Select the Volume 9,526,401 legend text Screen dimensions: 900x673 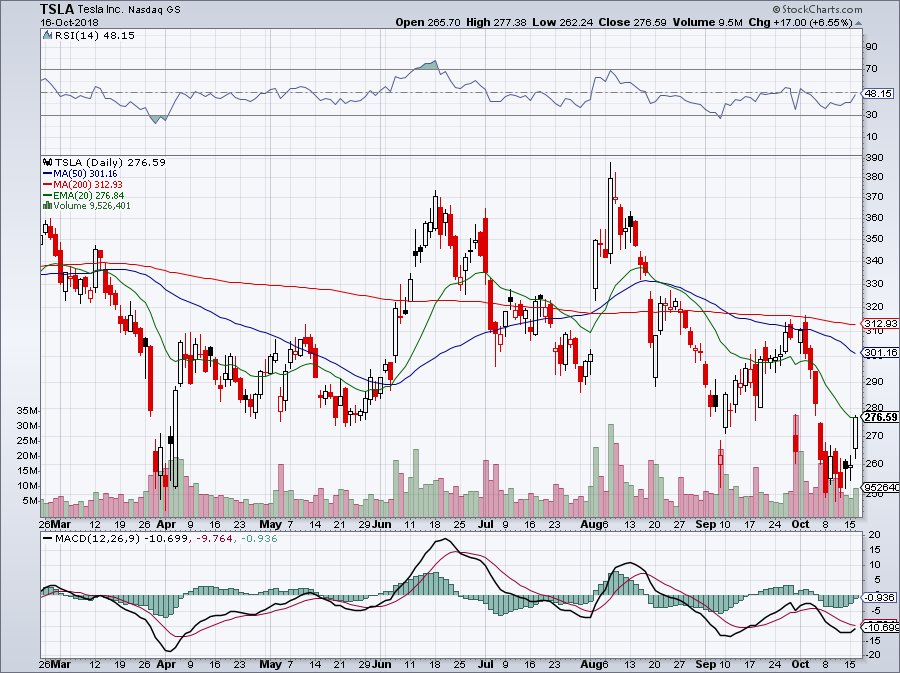[92, 205]
